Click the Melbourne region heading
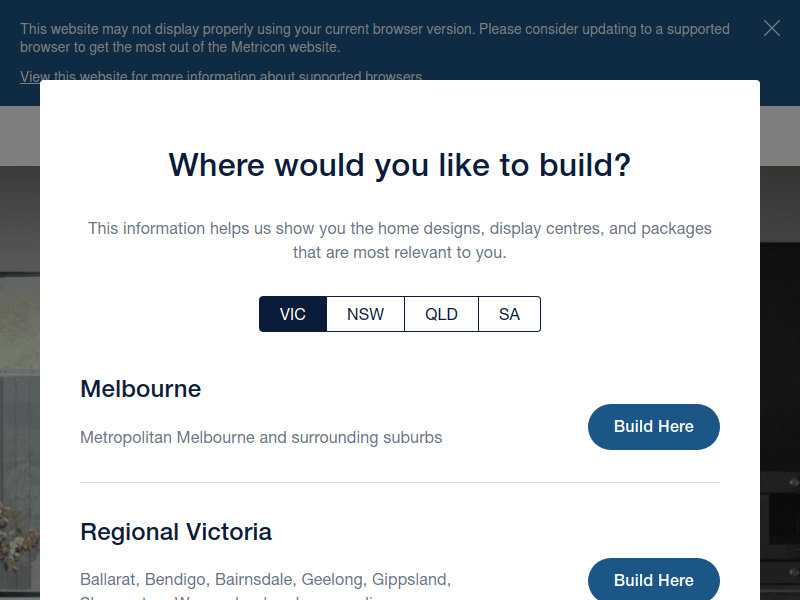Image resolution: width=800 pixels, height=600 pixels. coord(140,389)
